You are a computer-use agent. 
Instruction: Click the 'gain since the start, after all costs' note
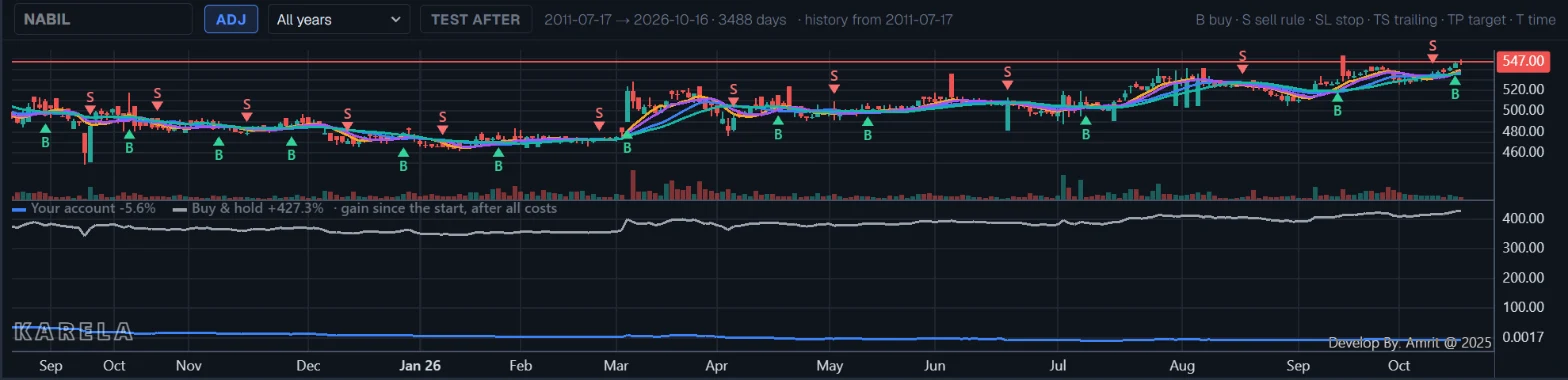449,209
